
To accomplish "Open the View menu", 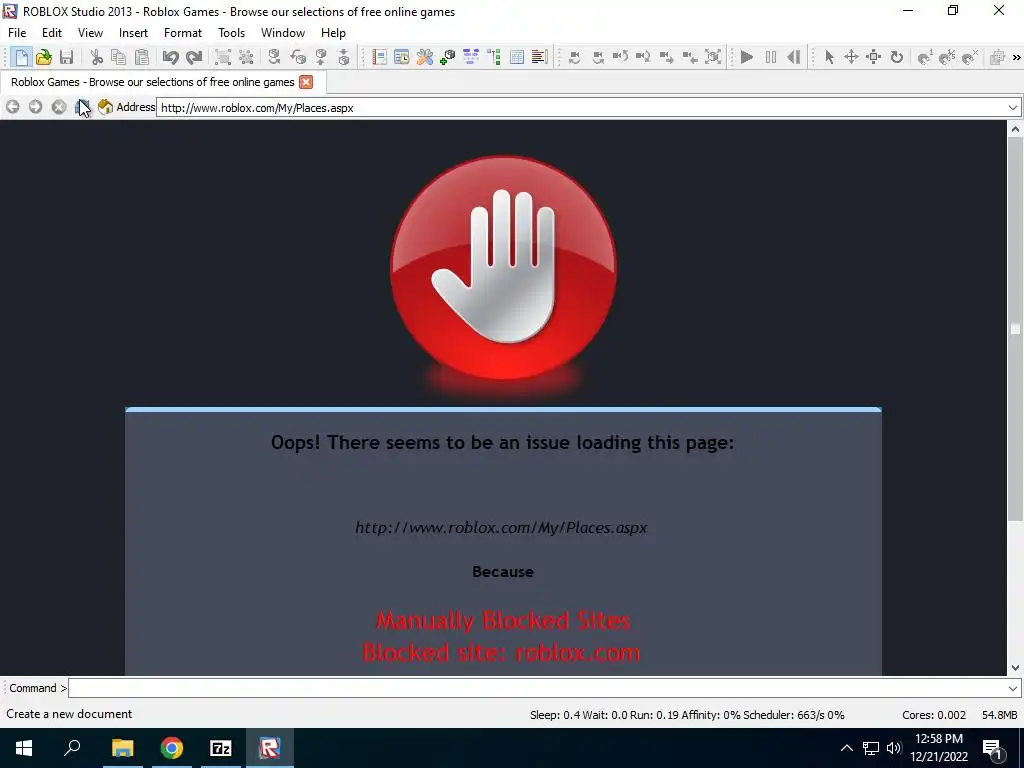I will 90,33.
